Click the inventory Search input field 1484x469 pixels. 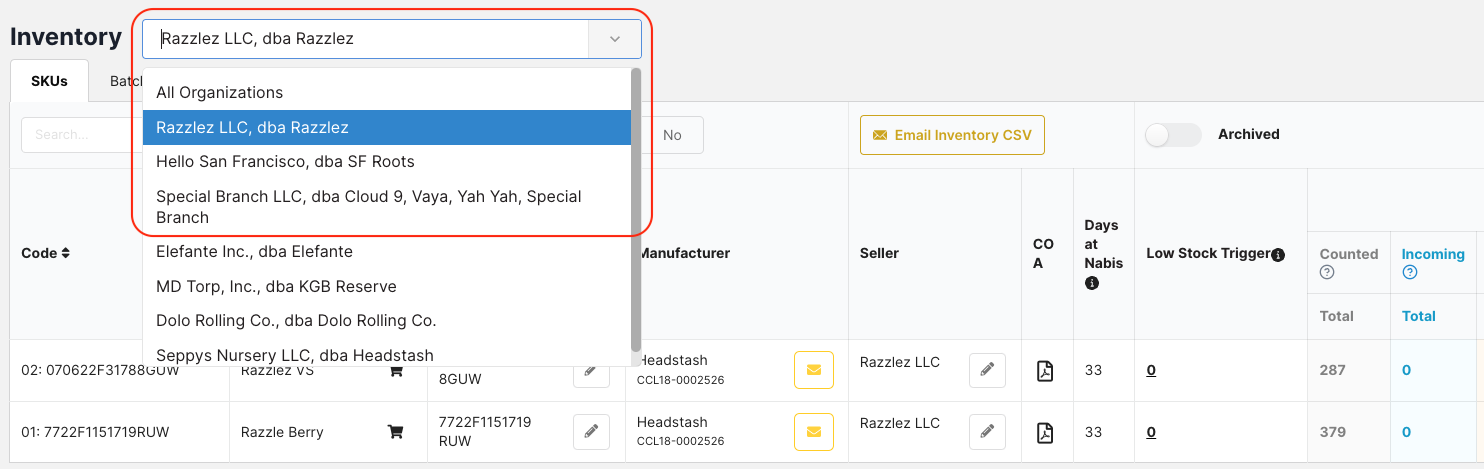coord(80,135)
